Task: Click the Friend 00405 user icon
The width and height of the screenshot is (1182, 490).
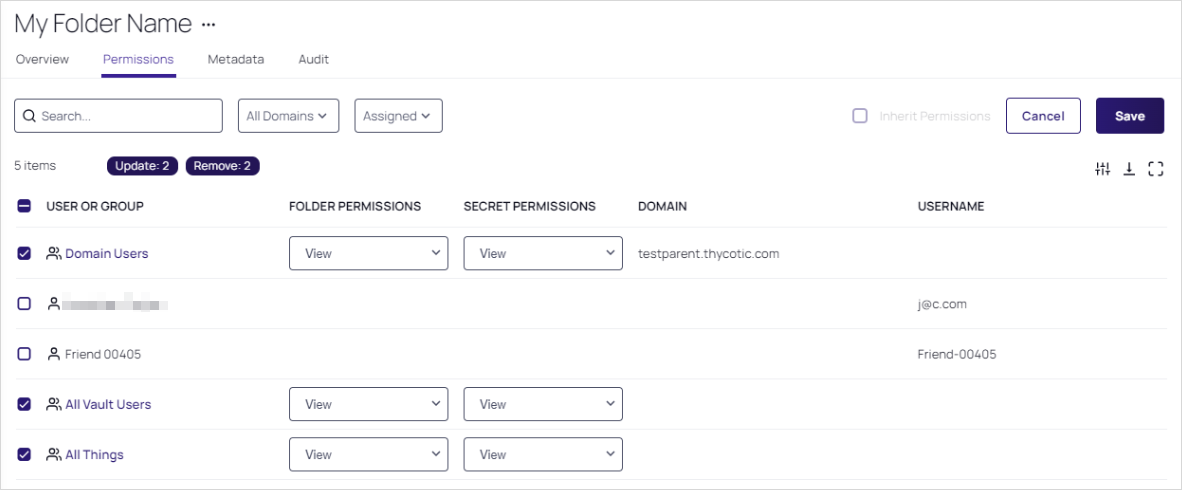Action: pos(54,354)
